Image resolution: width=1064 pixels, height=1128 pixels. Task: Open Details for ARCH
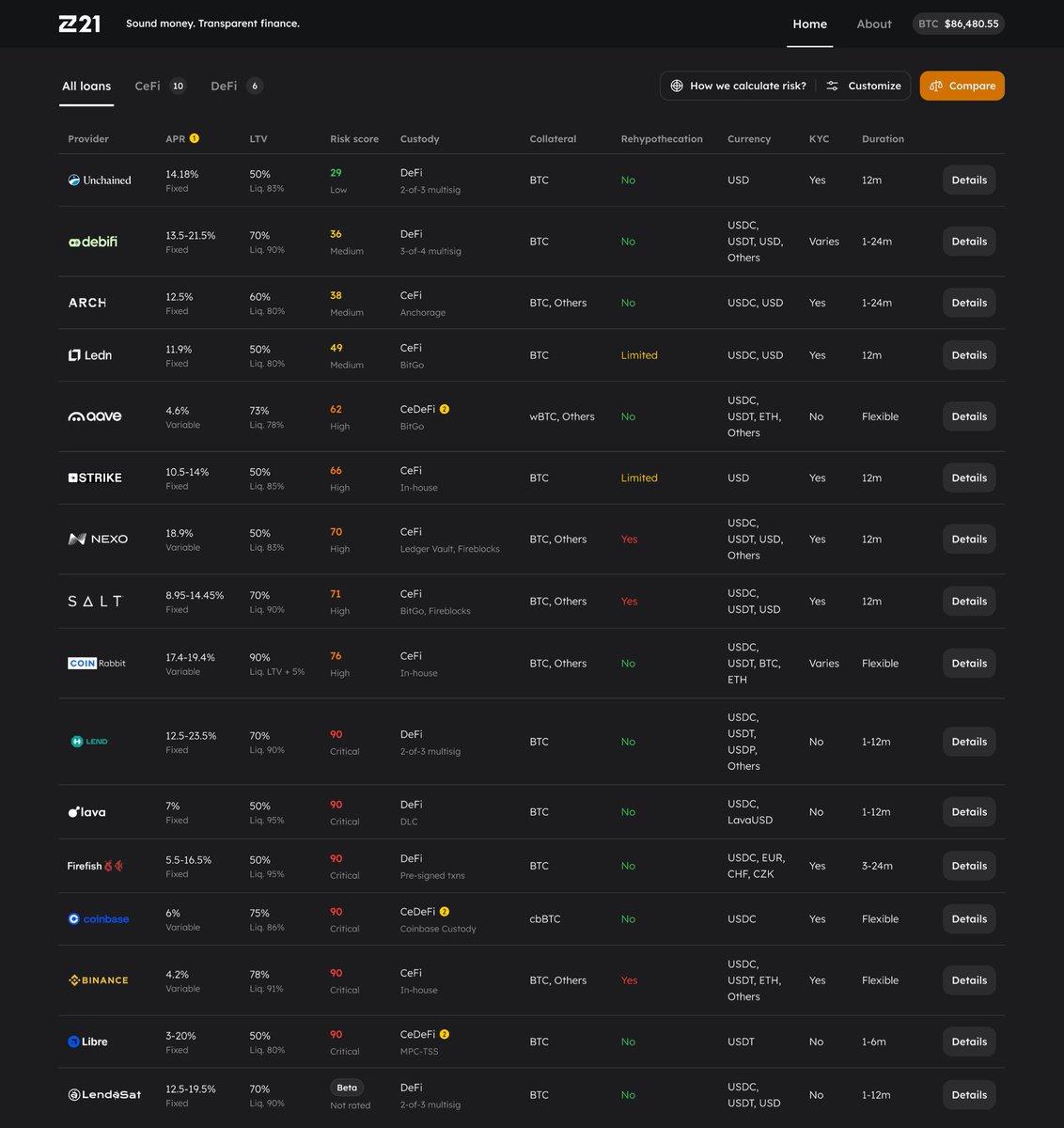969,303
